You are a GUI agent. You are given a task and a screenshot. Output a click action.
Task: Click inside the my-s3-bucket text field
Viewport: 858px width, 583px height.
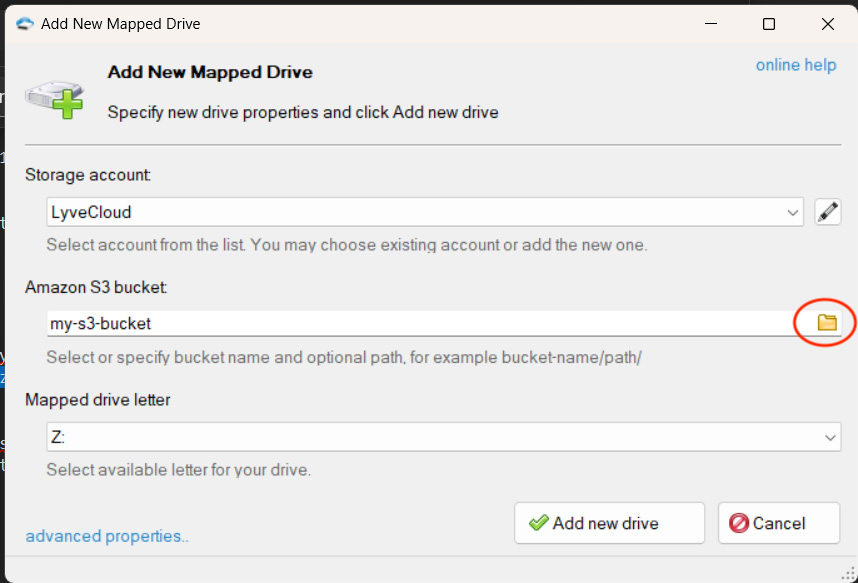[x=421, y=323]
